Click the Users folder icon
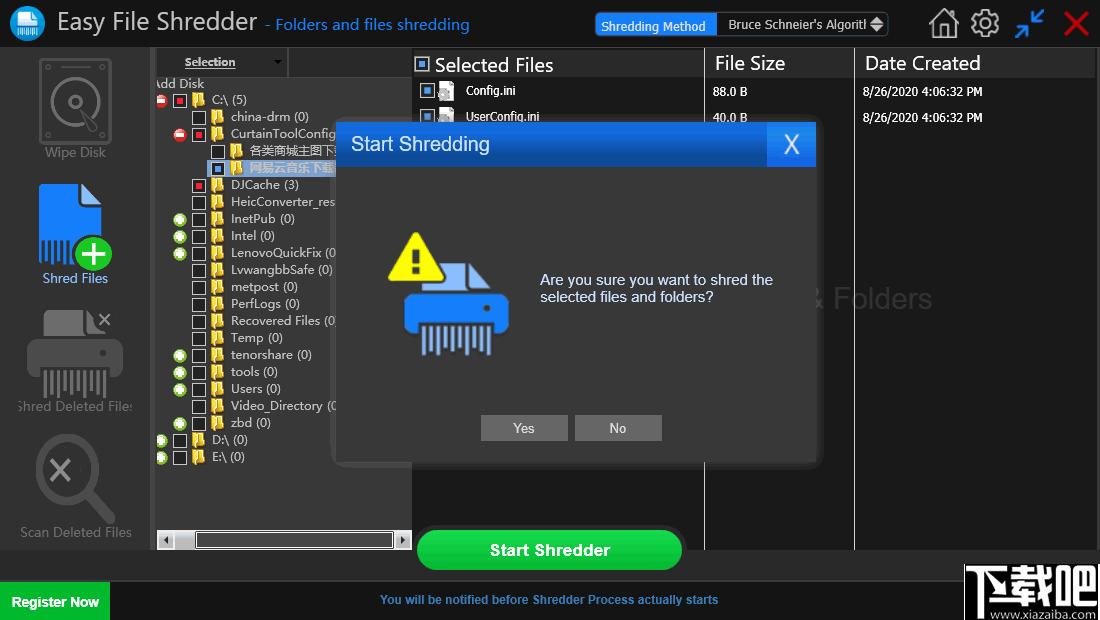1100x620 pixels. (217, 389)
